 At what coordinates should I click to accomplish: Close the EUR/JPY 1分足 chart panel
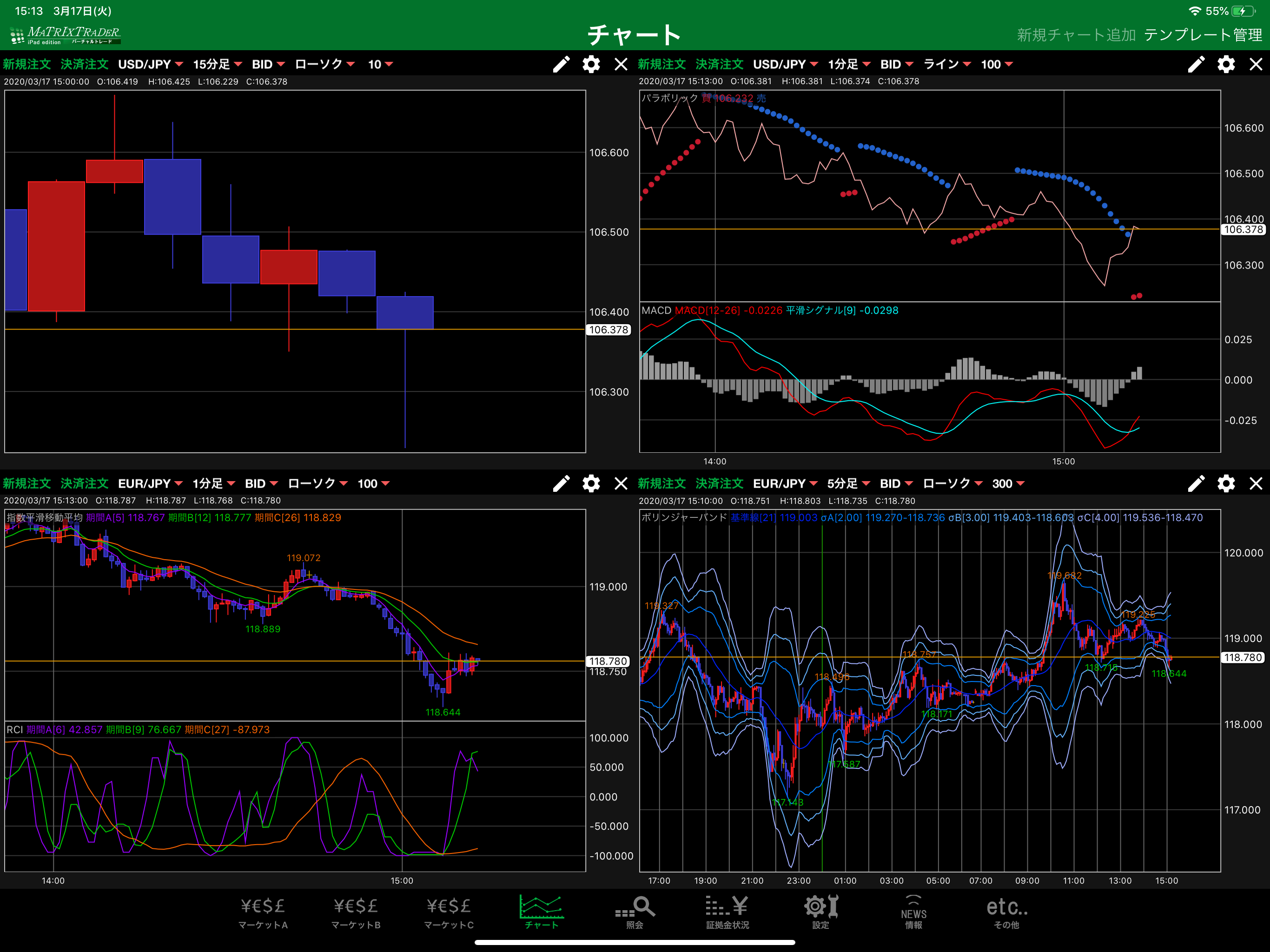(x=621, y=483)
